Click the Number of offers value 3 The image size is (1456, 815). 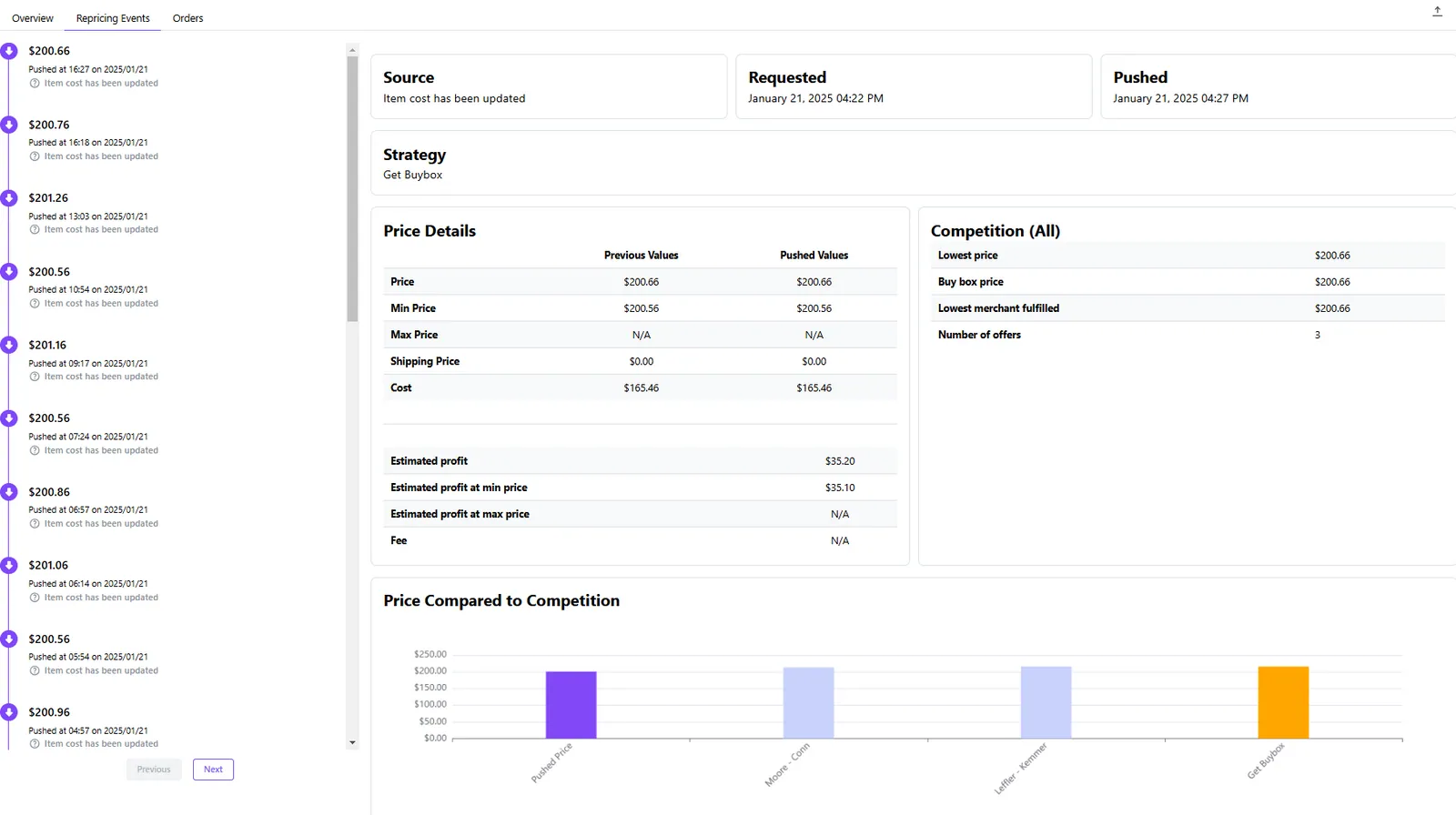(x=1317, y=335)
